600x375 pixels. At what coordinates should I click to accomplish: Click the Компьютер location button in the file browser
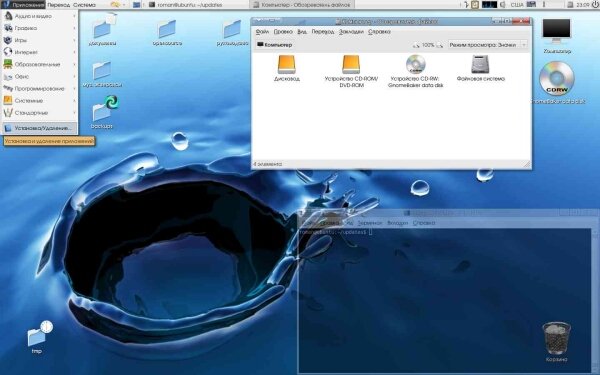275,45
